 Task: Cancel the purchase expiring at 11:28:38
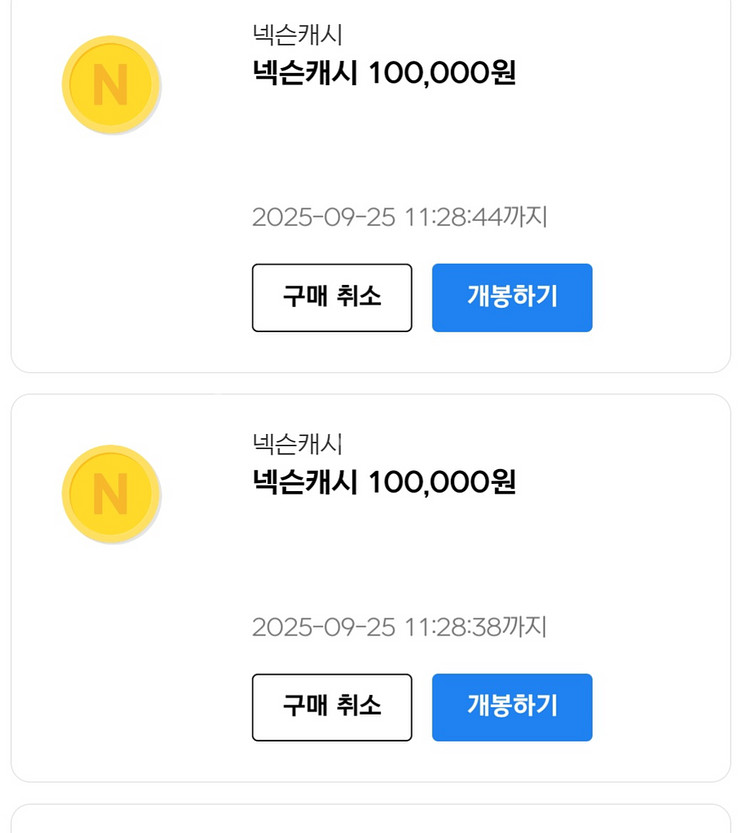(x=332, y=707)
